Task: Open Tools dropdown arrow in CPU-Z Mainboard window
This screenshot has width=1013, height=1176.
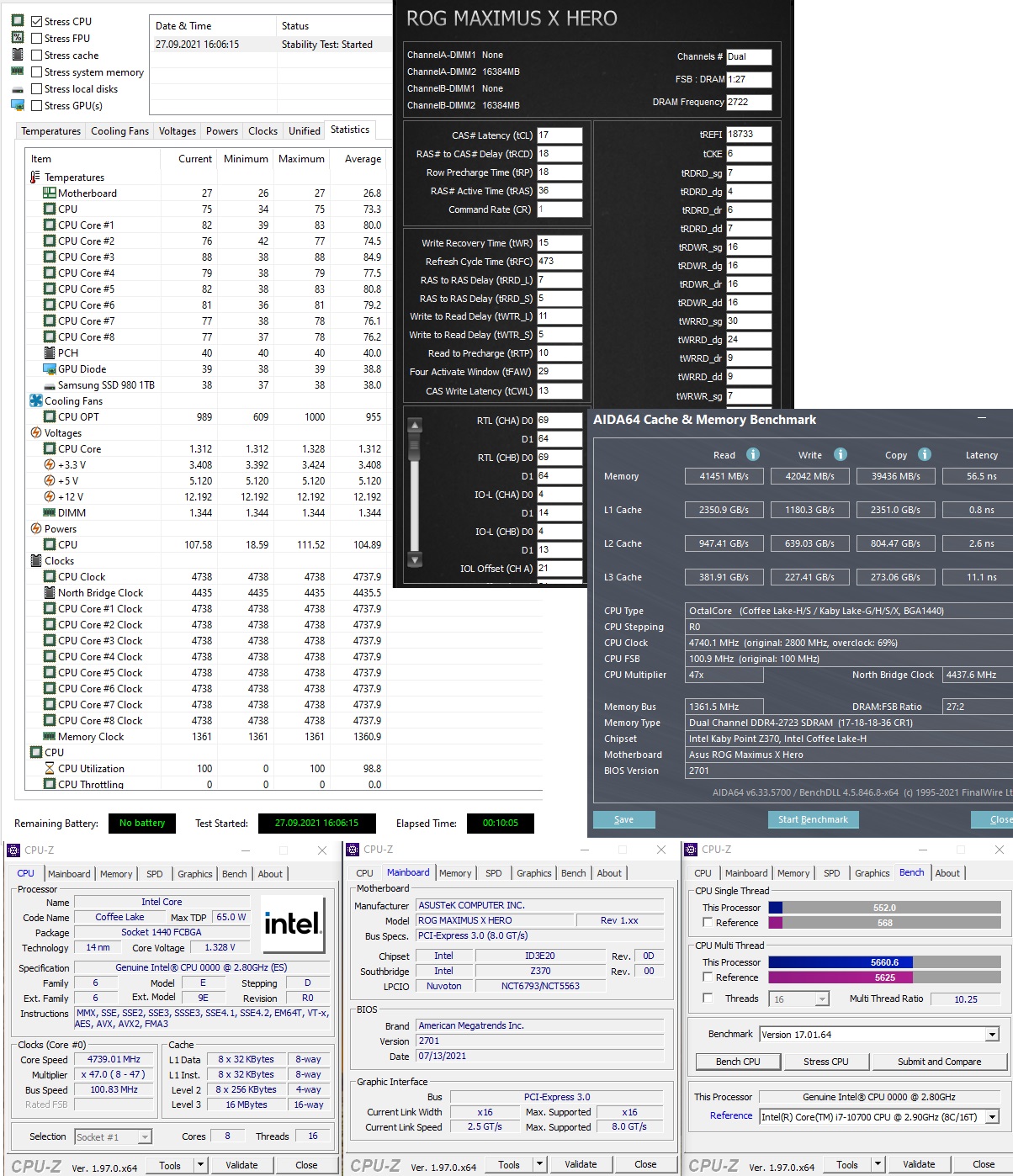Action: pyautogui.click(x=539, y=1165)
